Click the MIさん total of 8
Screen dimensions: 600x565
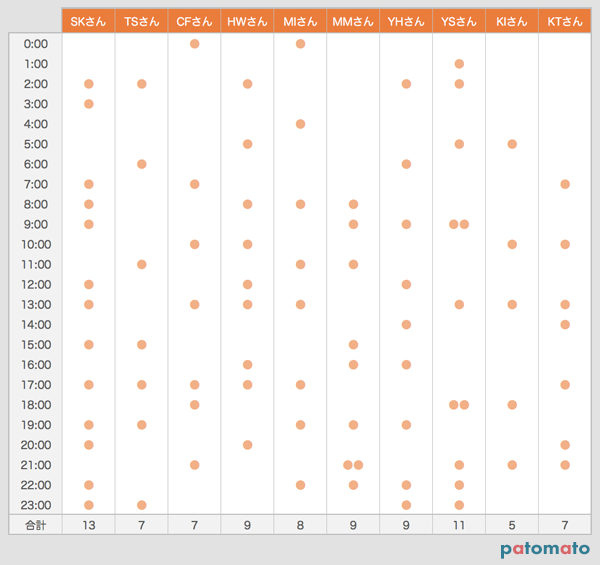(x=300, y=525)
